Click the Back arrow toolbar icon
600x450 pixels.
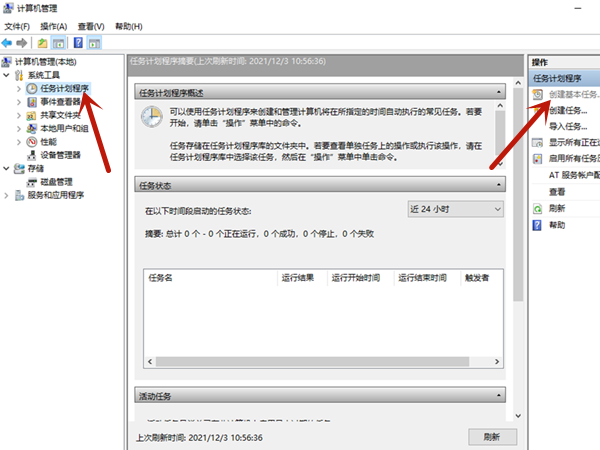click(8, 43)
